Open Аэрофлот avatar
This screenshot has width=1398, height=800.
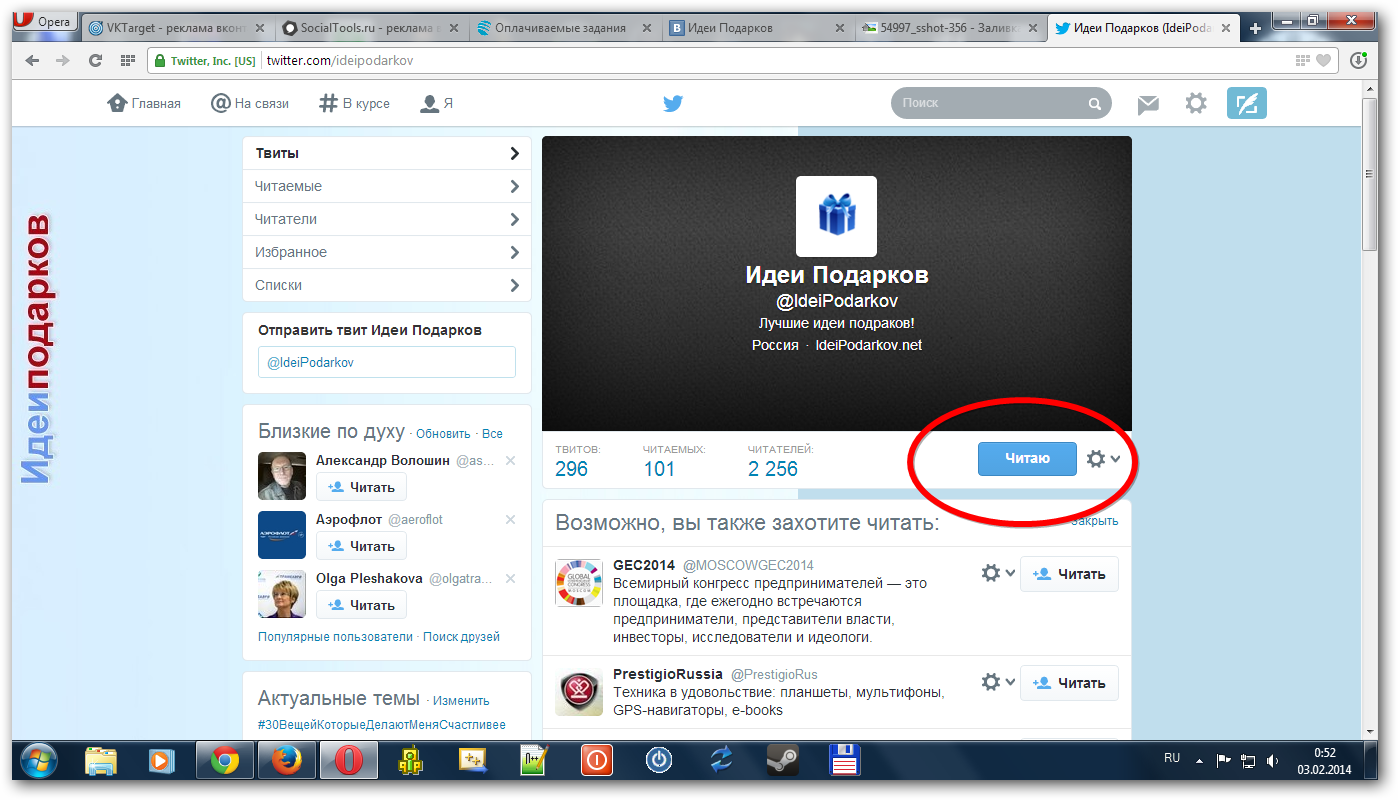282,535
